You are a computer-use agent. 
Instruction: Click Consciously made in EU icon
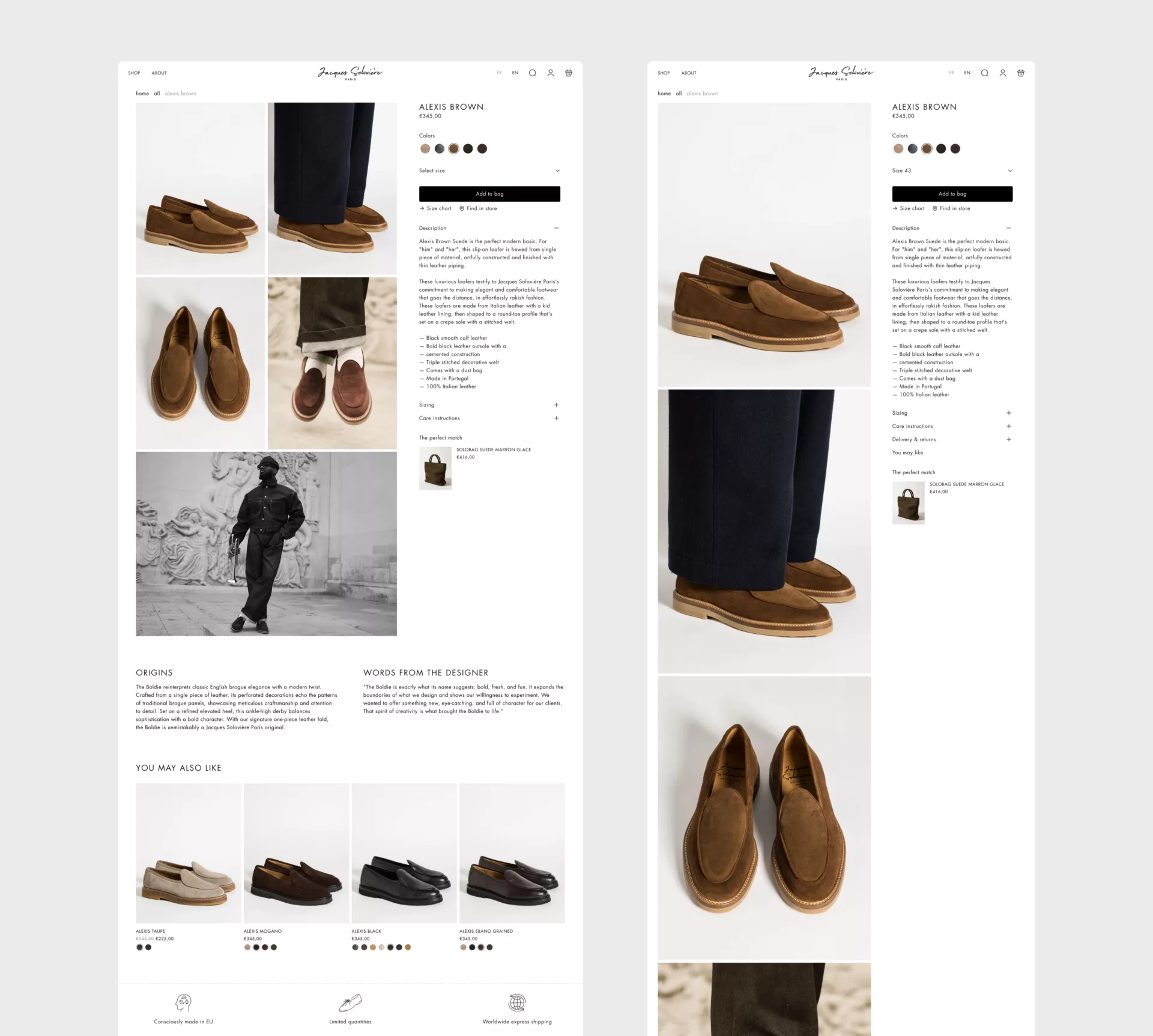click(x=183, y=1002)
